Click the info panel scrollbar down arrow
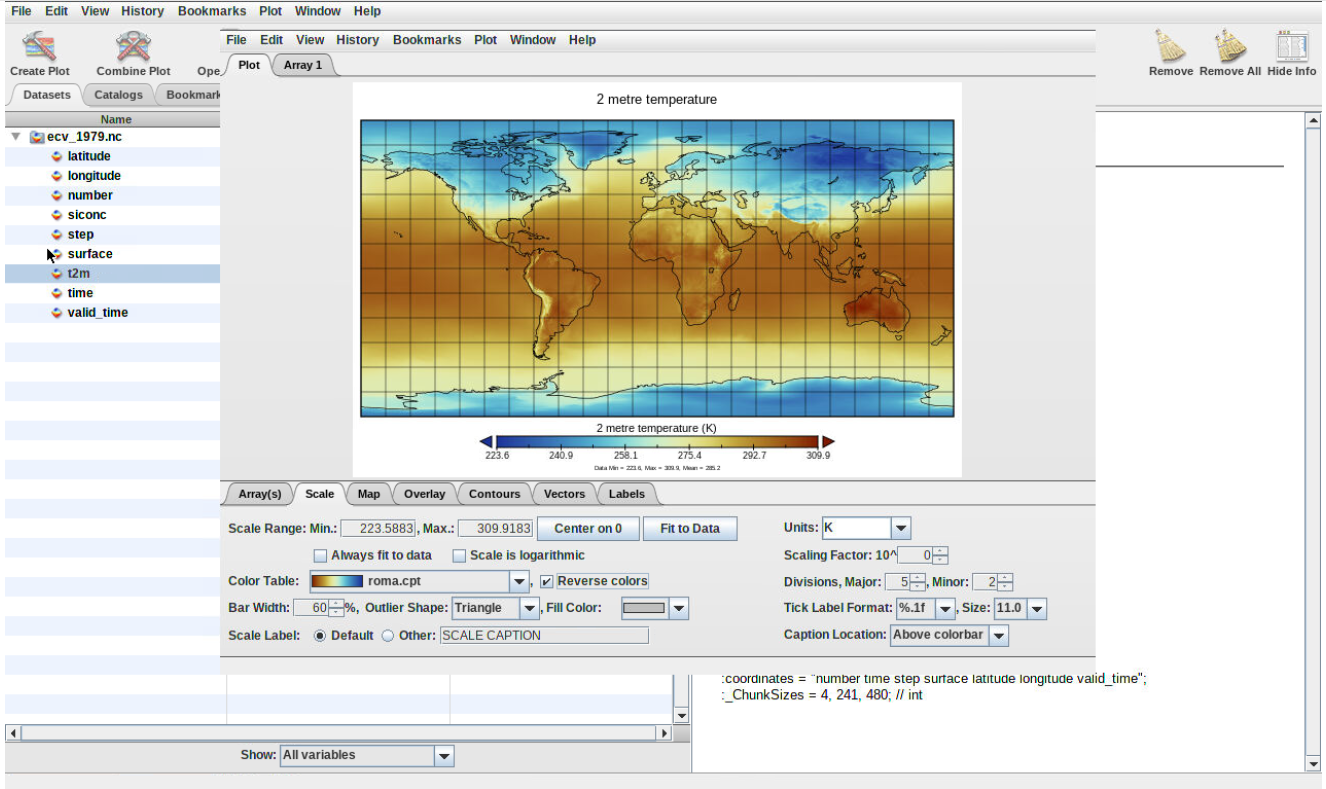Viewport: 1326px width, 789px height. [x=1314, y=764]
